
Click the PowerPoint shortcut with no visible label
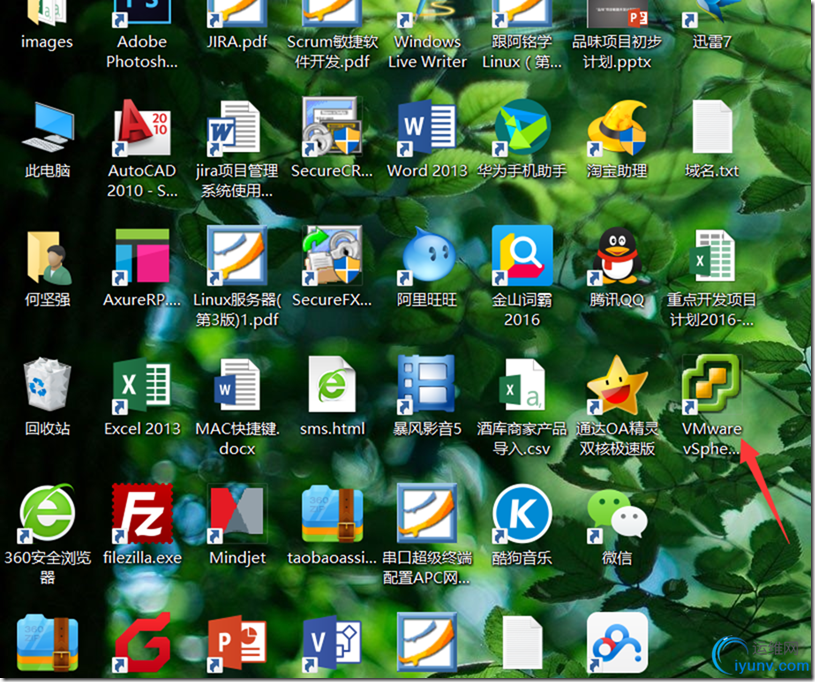(x=237, y=643)
